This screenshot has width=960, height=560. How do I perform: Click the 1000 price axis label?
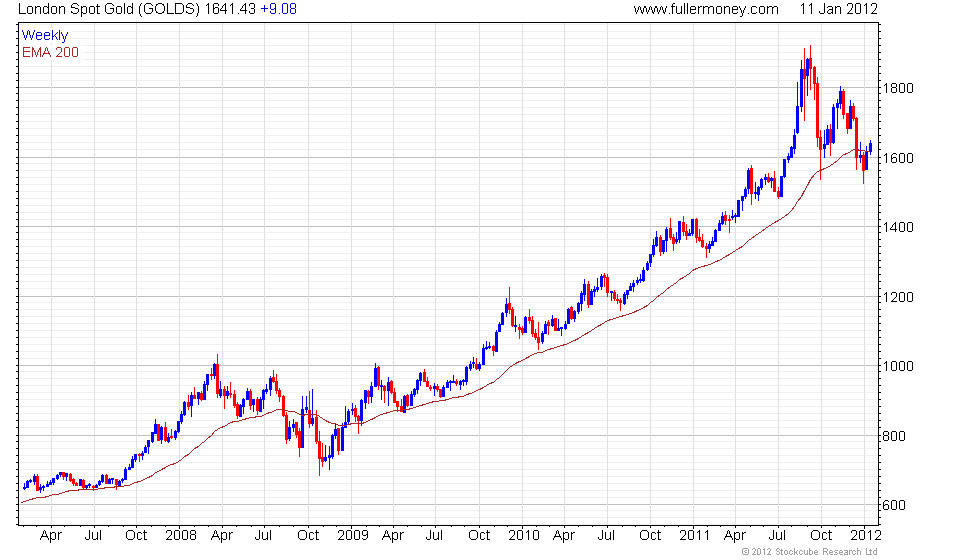coord(898,366)
